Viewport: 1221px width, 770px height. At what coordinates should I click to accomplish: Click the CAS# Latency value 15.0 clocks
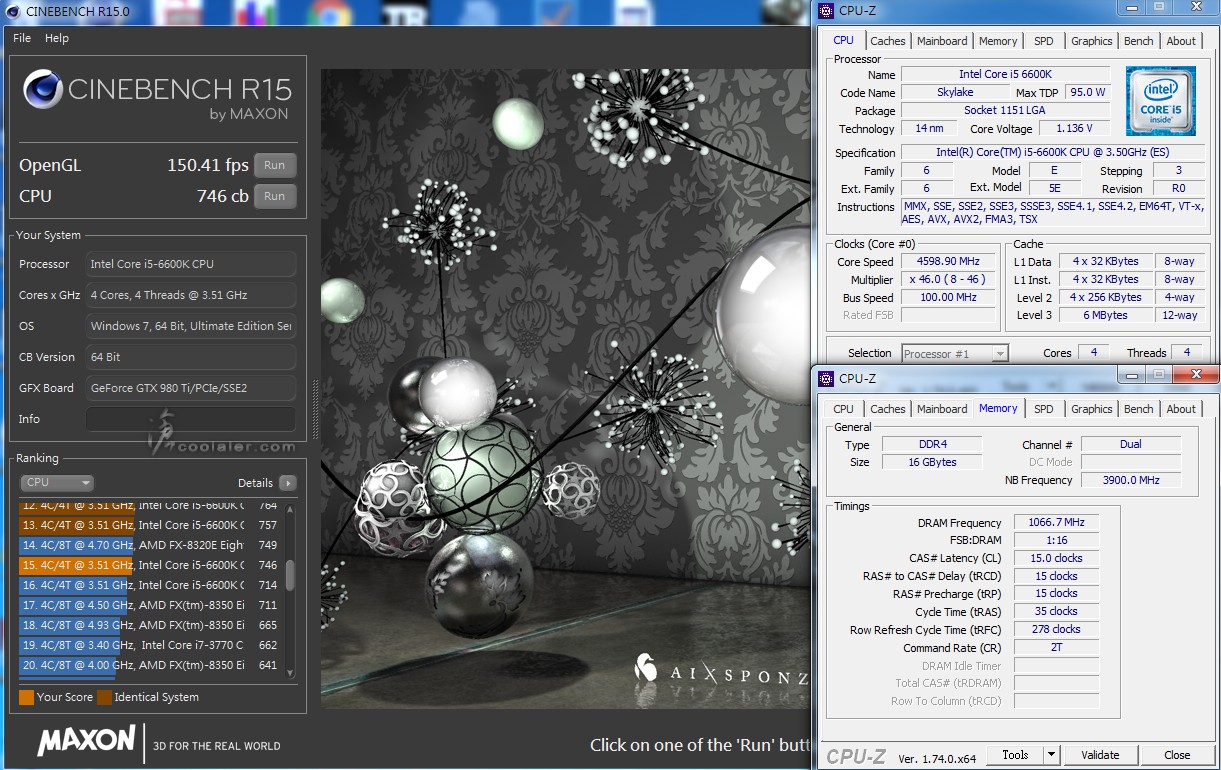[x=1056, y=558]
